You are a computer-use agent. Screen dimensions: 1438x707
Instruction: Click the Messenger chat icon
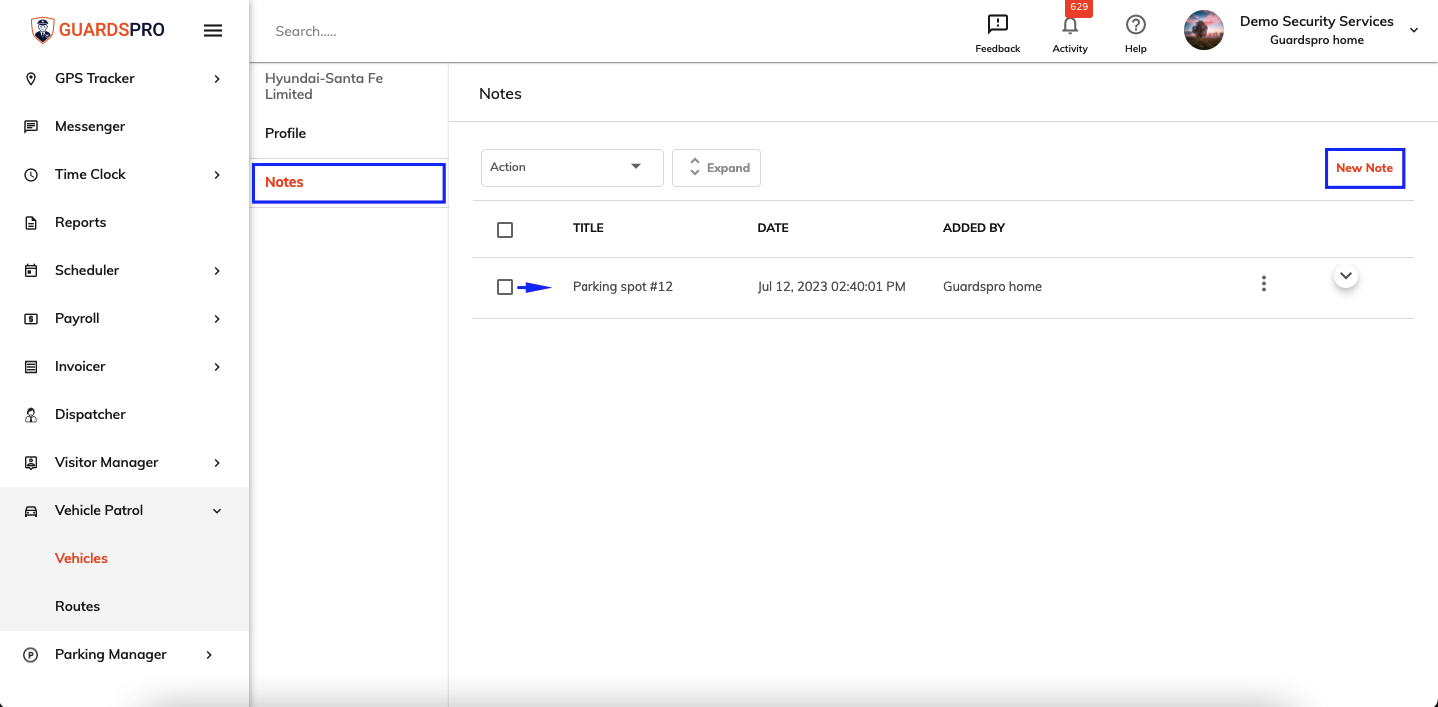[x=31, y=126]
